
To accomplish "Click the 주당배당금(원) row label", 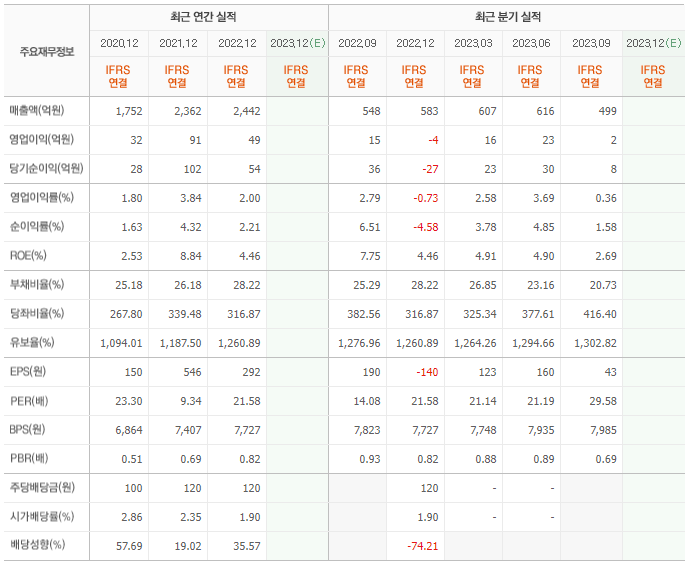I will (x=42, y=488).
